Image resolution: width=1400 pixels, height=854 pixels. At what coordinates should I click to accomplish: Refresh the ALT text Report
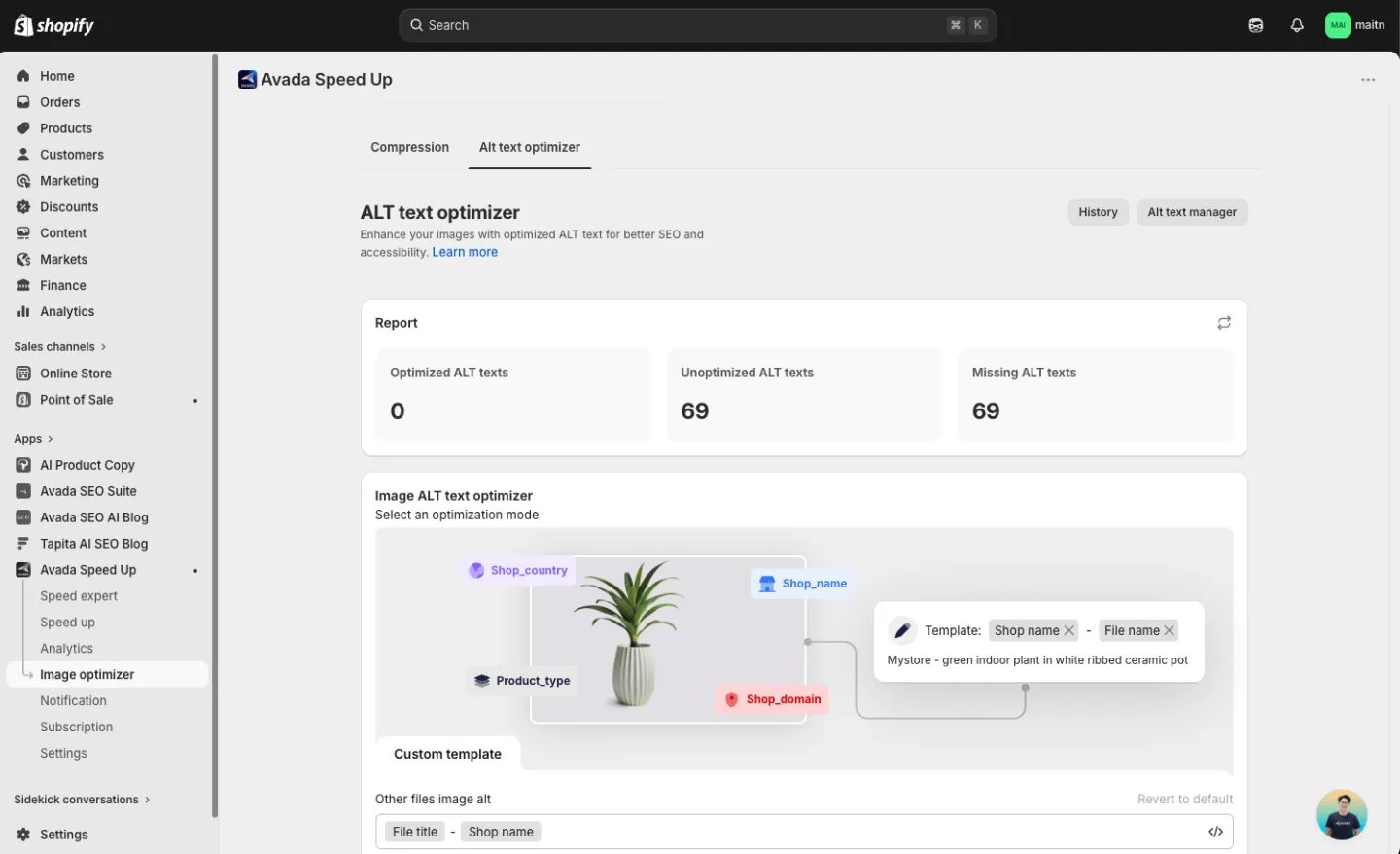(1224, 323)
